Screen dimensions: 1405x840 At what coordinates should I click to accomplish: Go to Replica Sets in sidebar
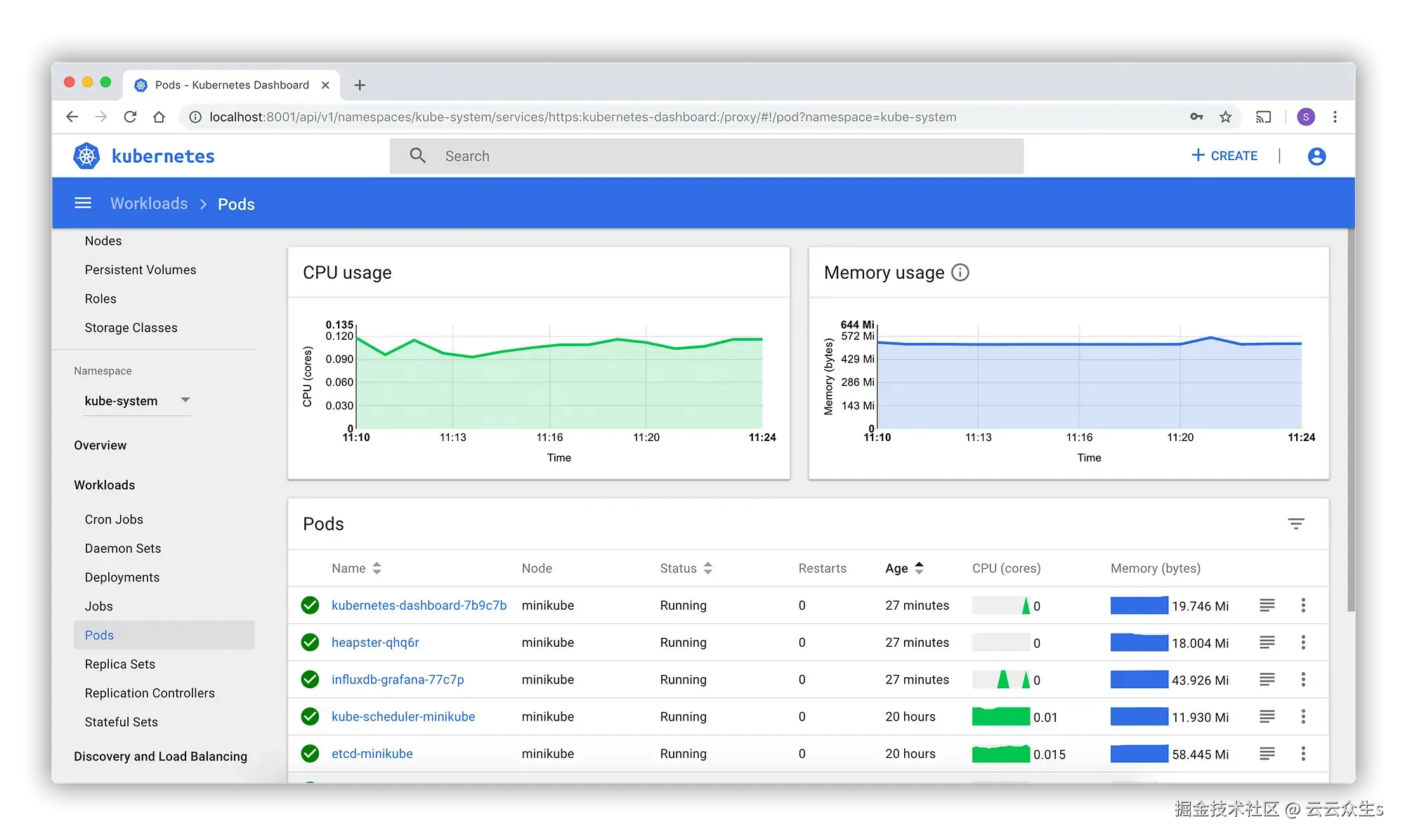coord(120,664)
